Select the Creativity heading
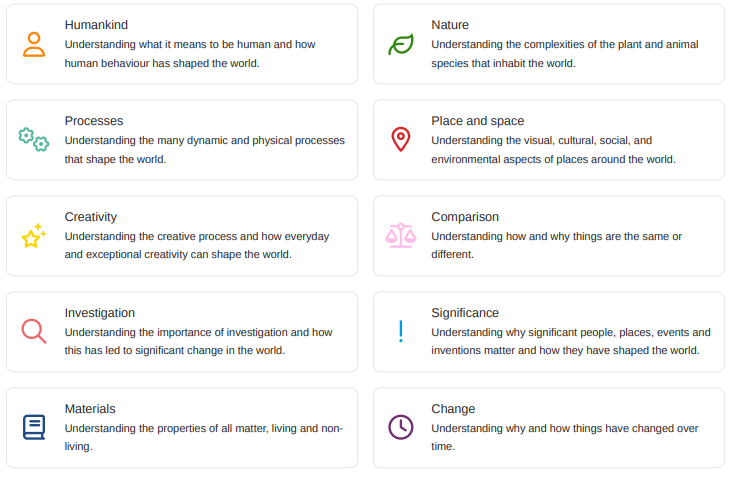735x479 pixels. coord(90,217)
